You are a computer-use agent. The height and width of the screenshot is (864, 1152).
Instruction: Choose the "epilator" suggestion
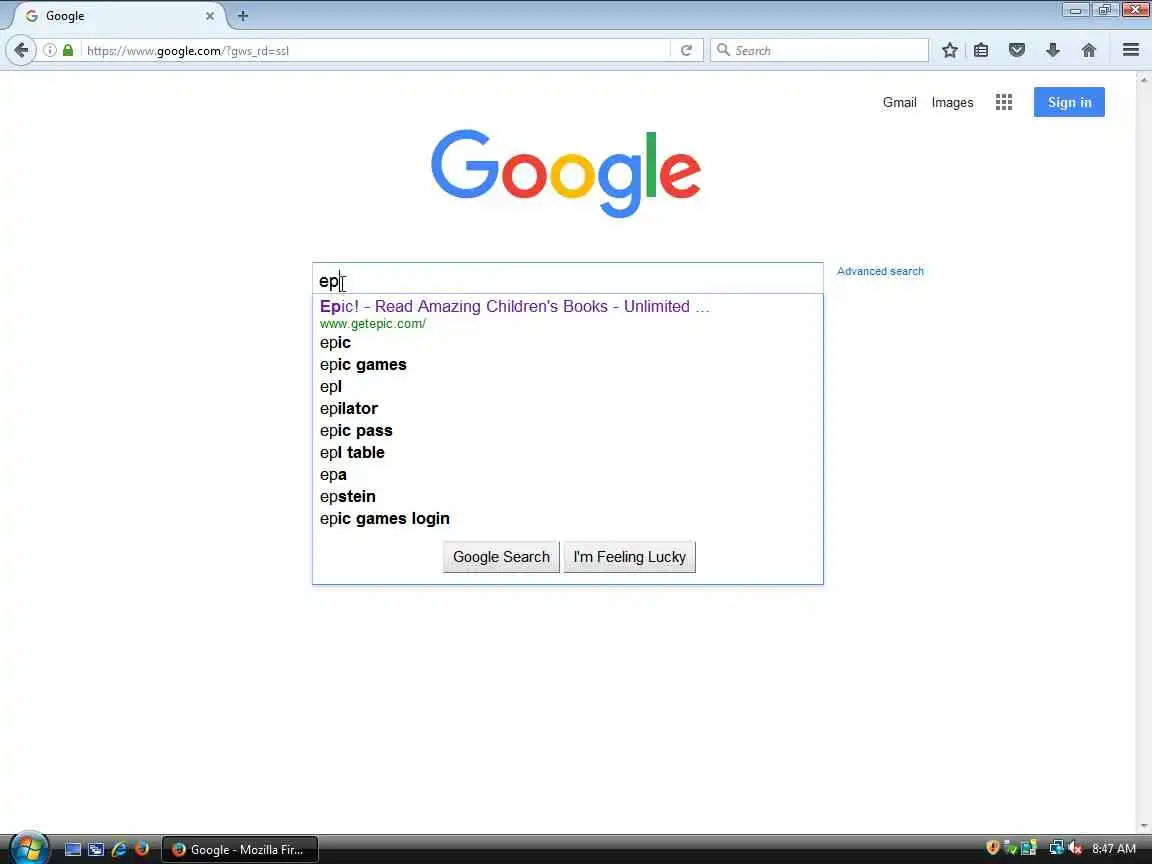567,408
